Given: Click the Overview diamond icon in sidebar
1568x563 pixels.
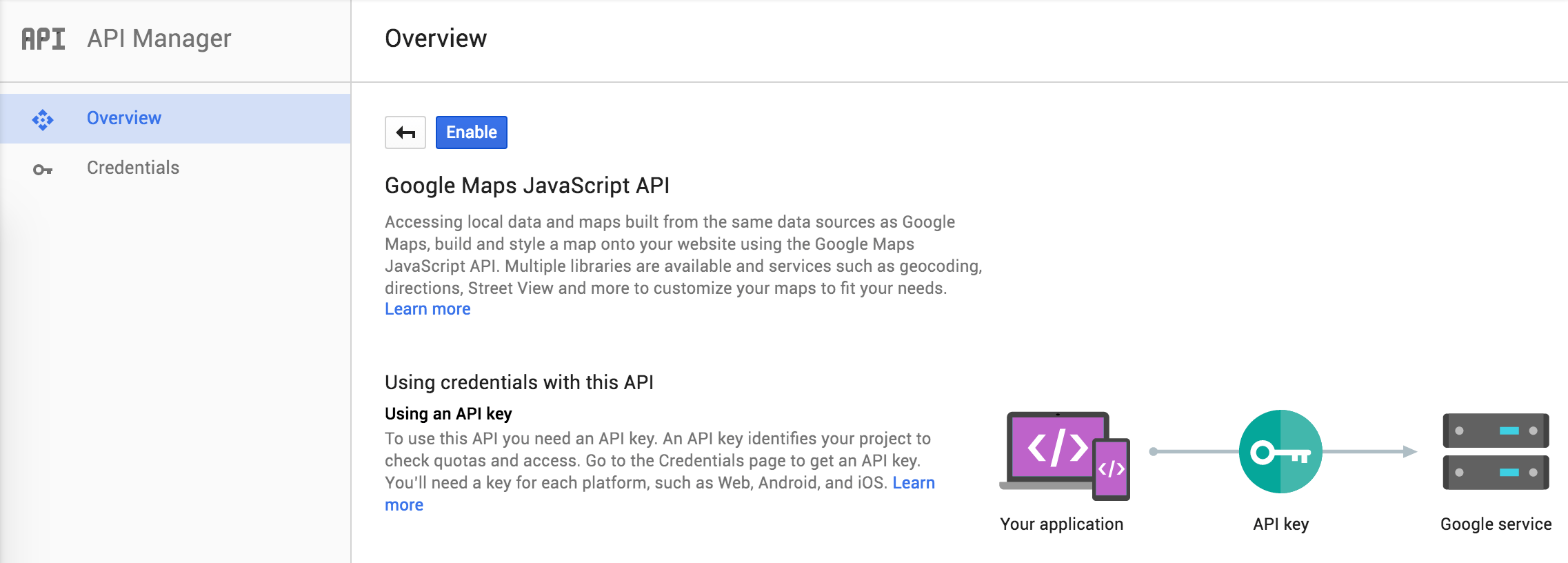Looking at the screenshot, I should [43, 119].
